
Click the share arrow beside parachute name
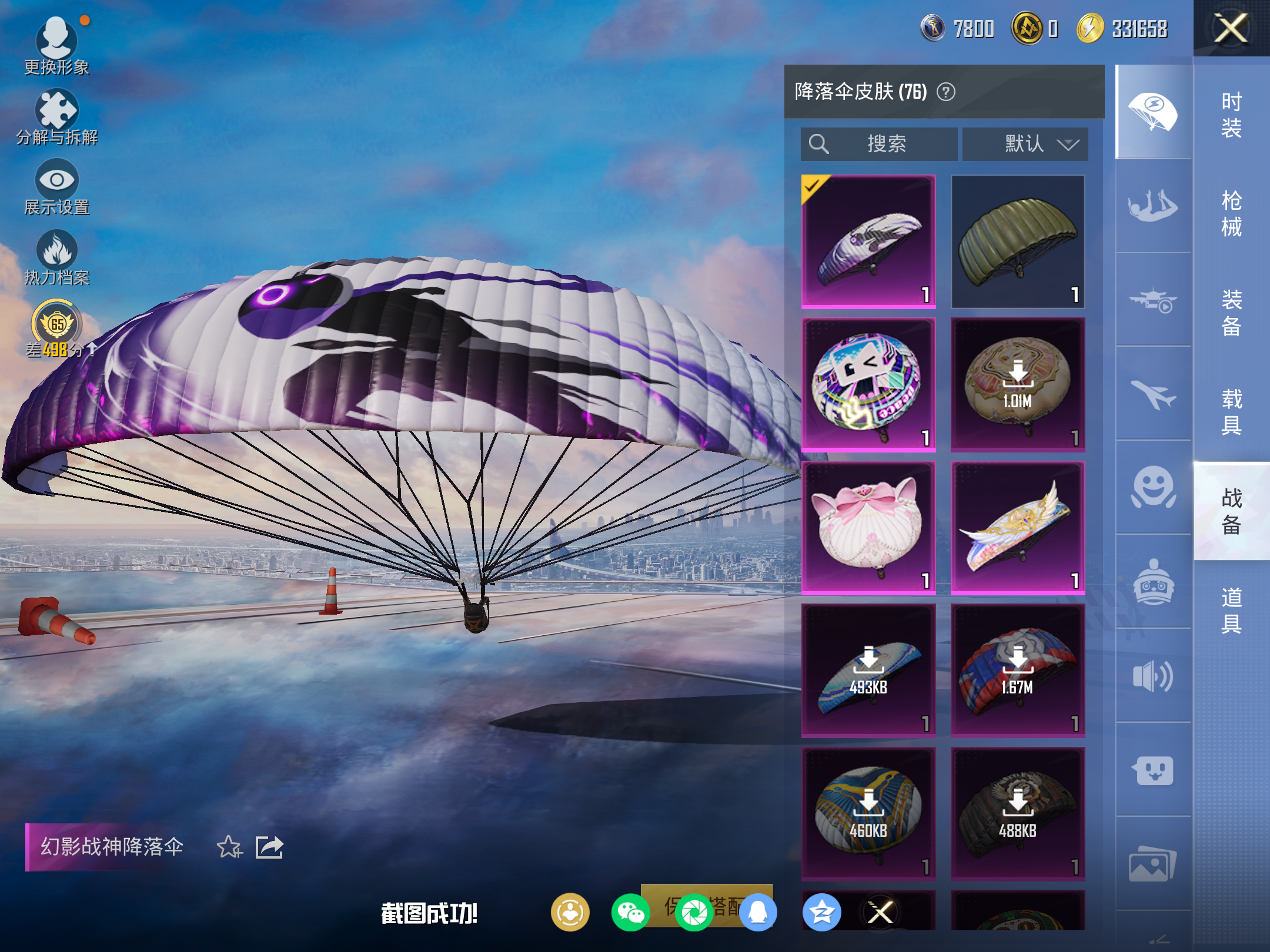(x=269, y=847)
